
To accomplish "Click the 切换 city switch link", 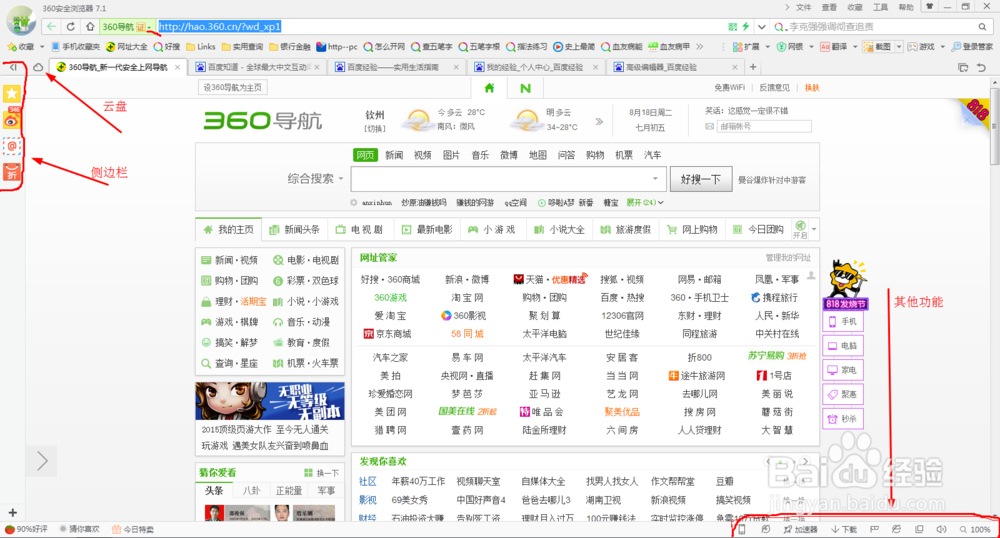I will coord(375,129).
